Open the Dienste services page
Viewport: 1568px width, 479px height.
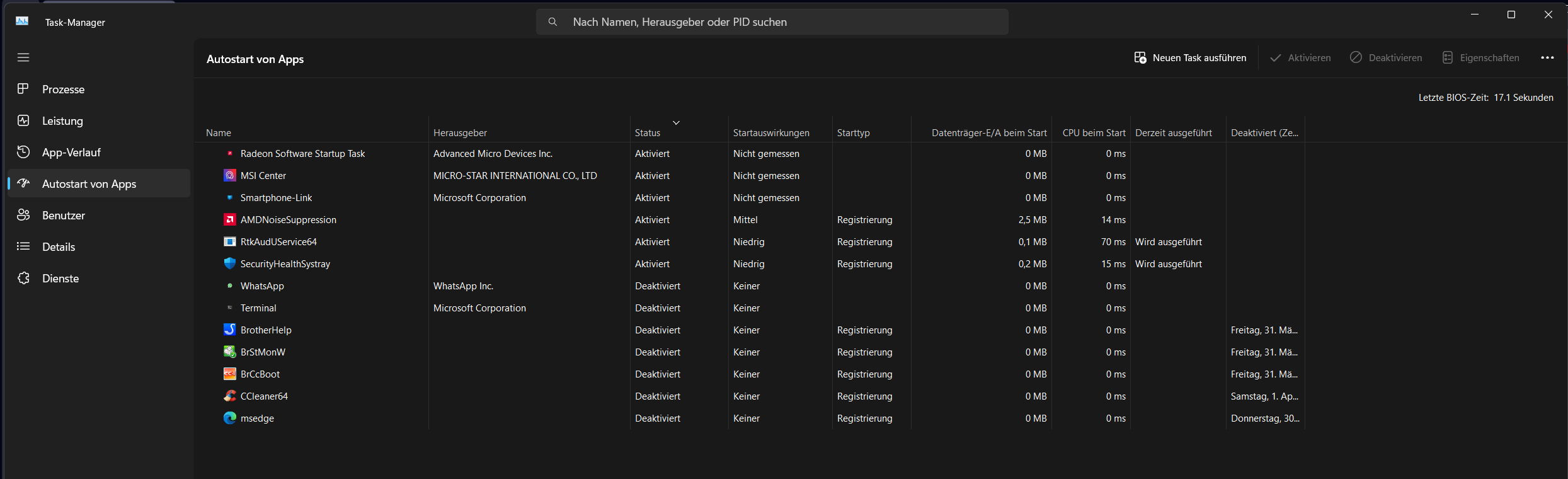click(x=60, y=279)
